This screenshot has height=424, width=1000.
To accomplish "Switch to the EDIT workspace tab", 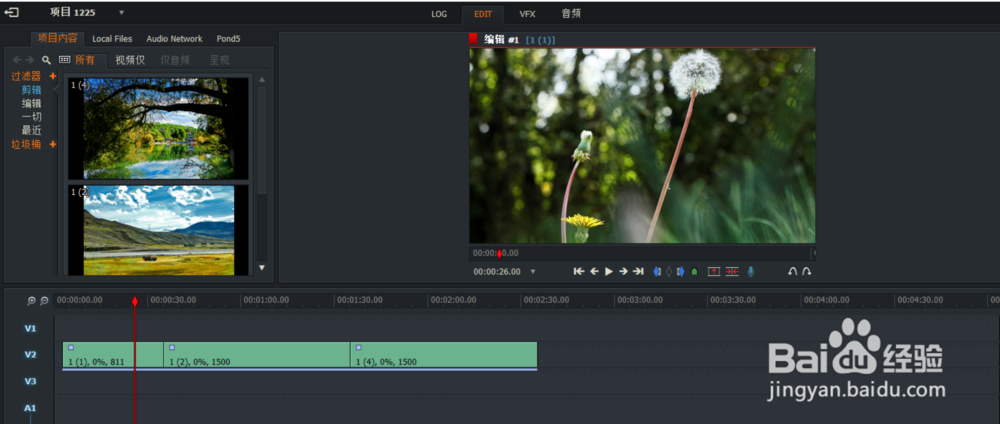I will pyautogui.click(x=483, y=14).
